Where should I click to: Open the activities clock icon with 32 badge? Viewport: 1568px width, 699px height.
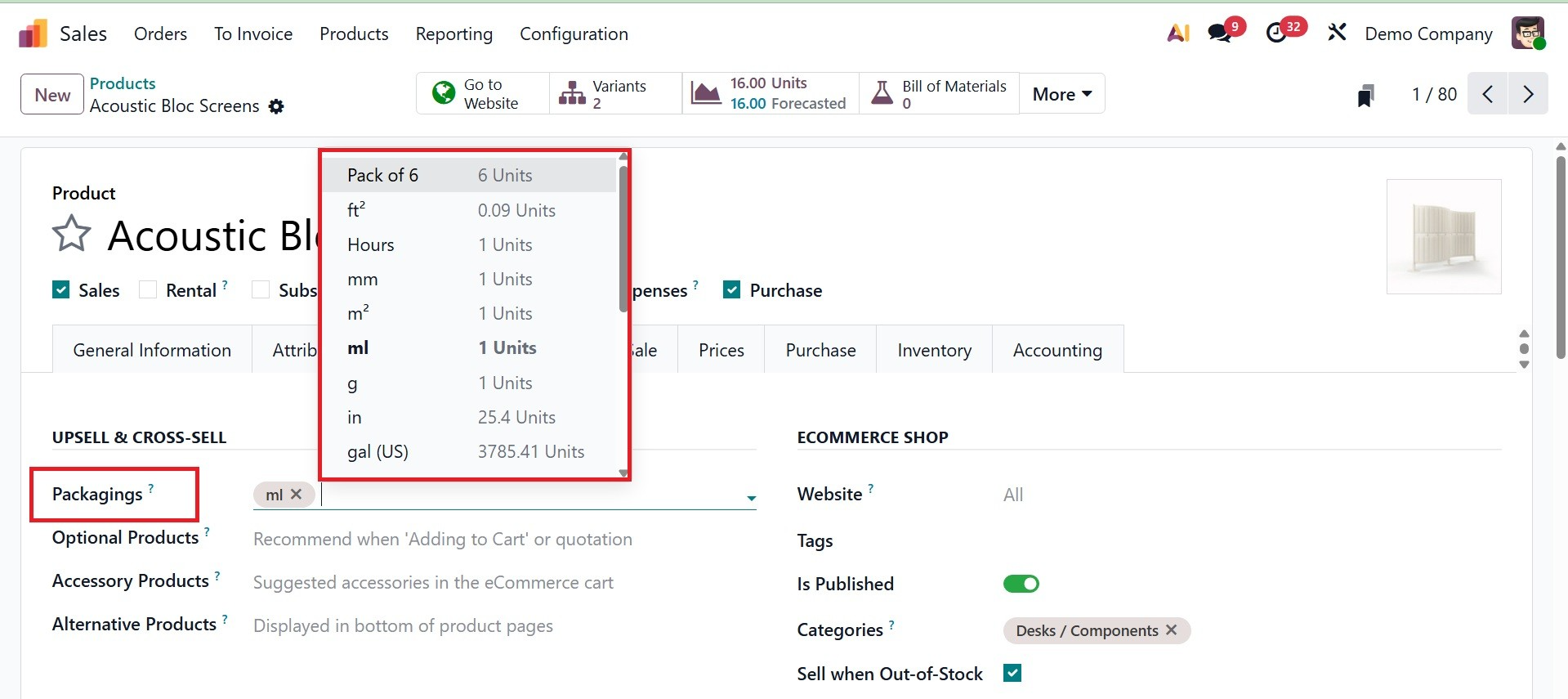(x=1276, y=34)
